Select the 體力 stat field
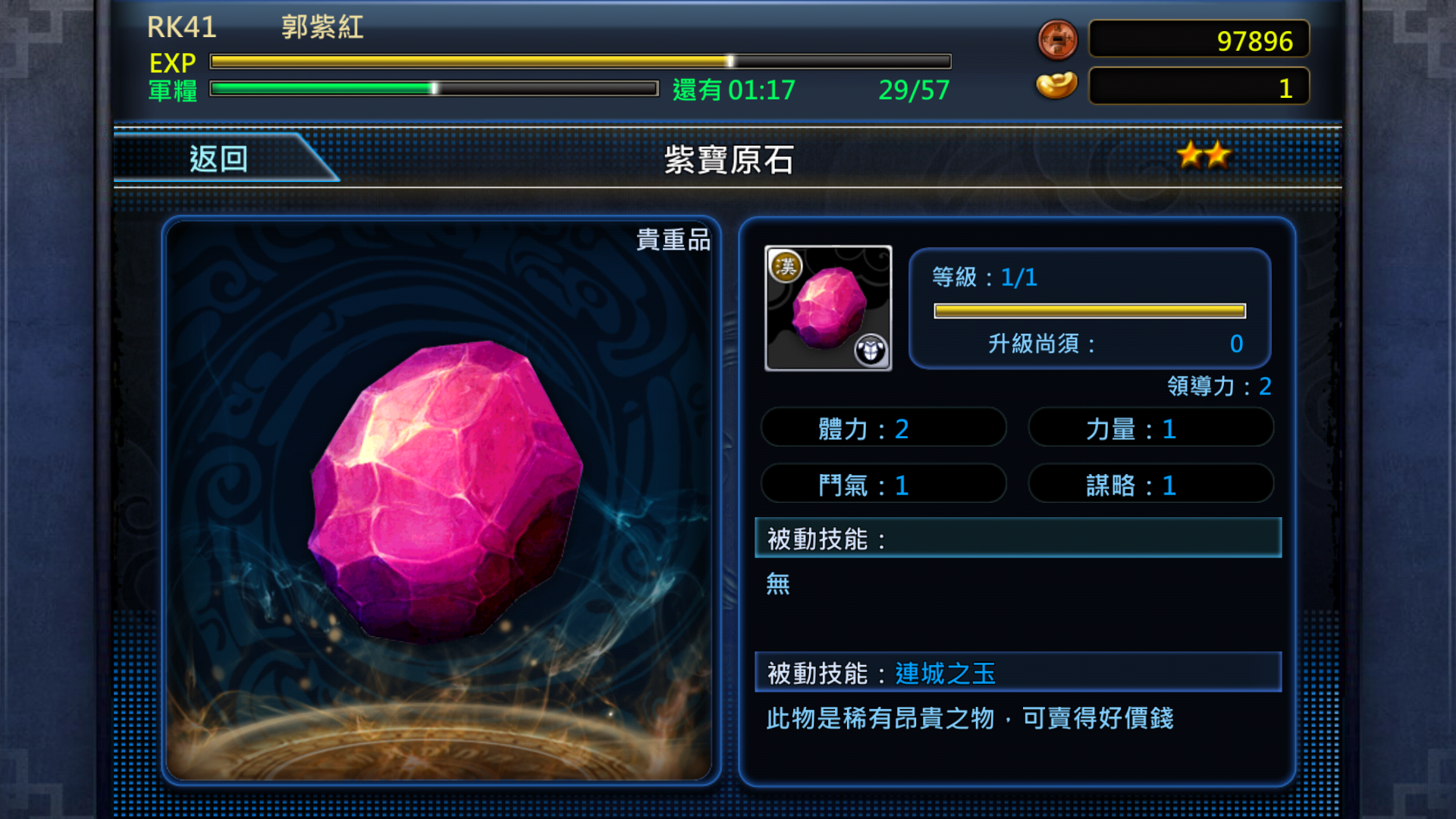Viewport: 1456px width, 819px height. (883, 428)
